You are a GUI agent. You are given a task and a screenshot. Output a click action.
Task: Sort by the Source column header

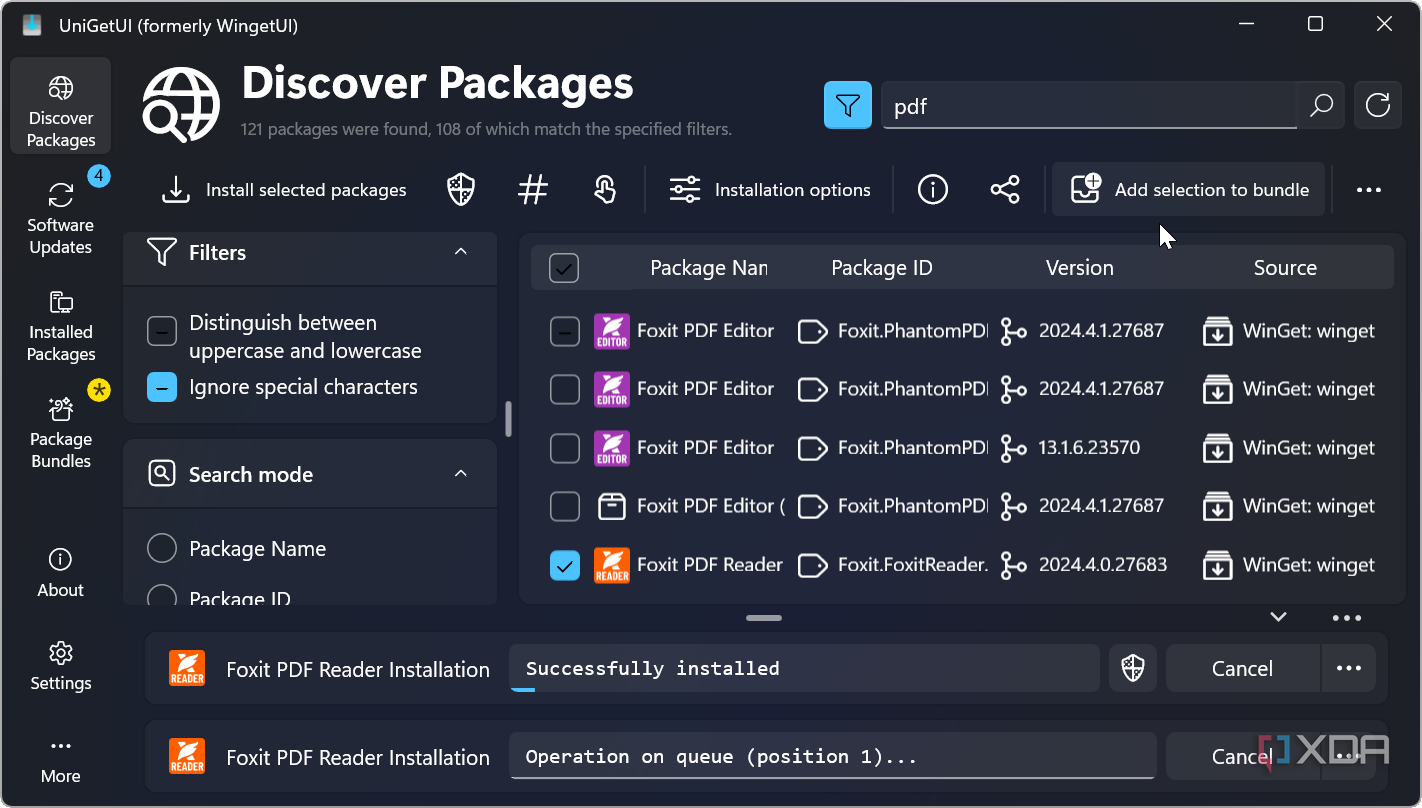click(x=1285, y=268)
